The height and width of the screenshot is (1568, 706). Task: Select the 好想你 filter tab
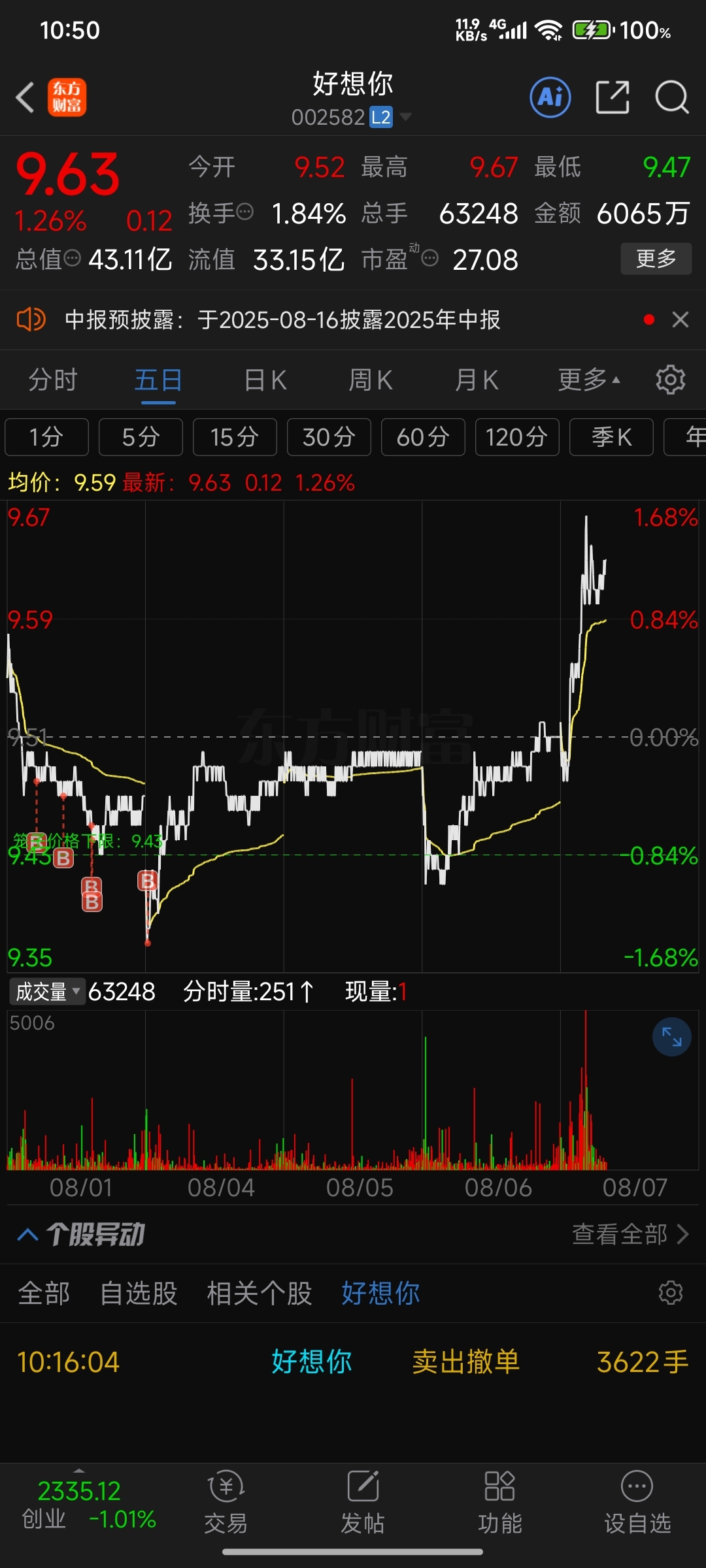point(380,1294)
